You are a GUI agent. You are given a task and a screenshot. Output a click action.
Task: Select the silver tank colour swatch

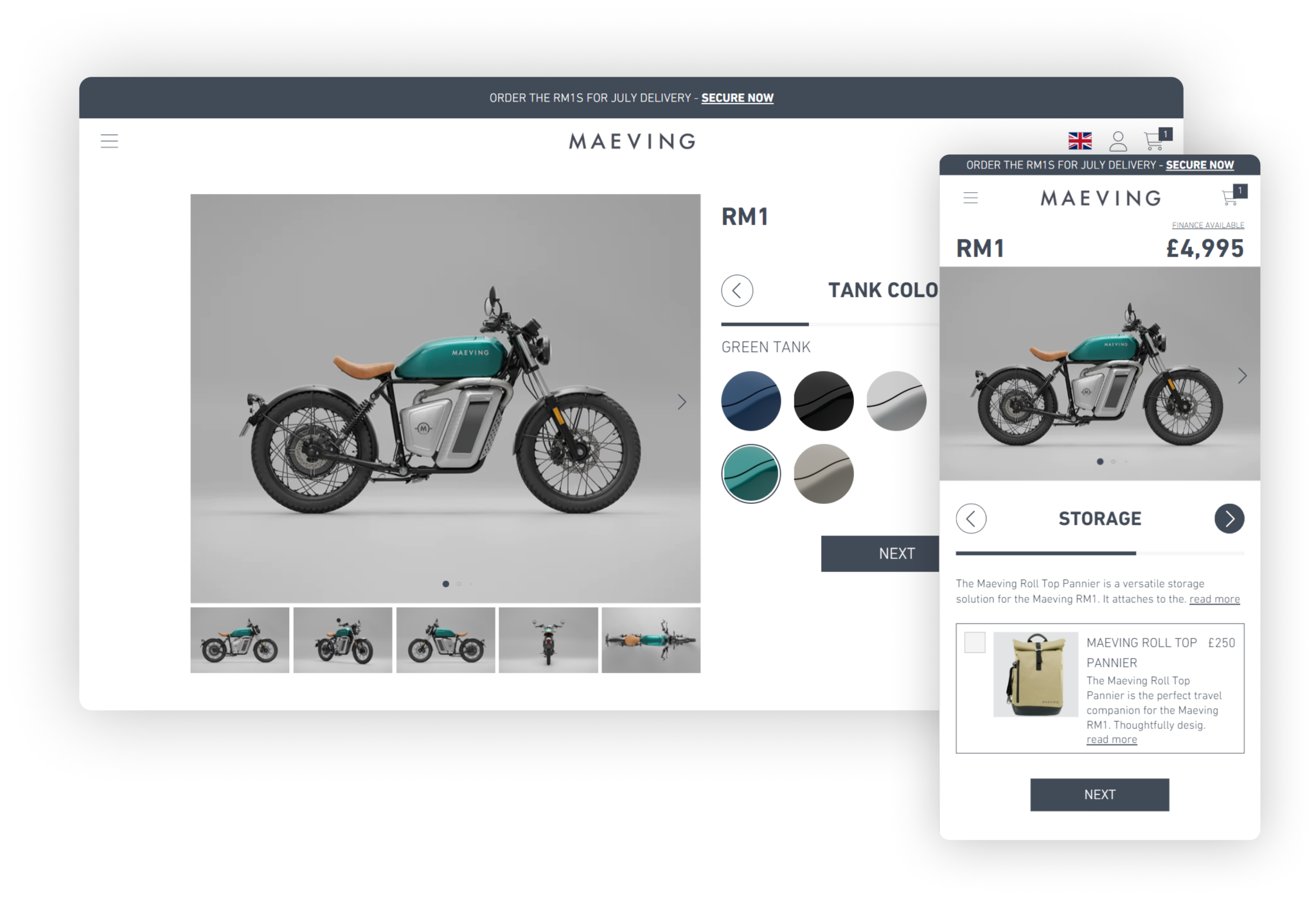(x=896, y=401)
